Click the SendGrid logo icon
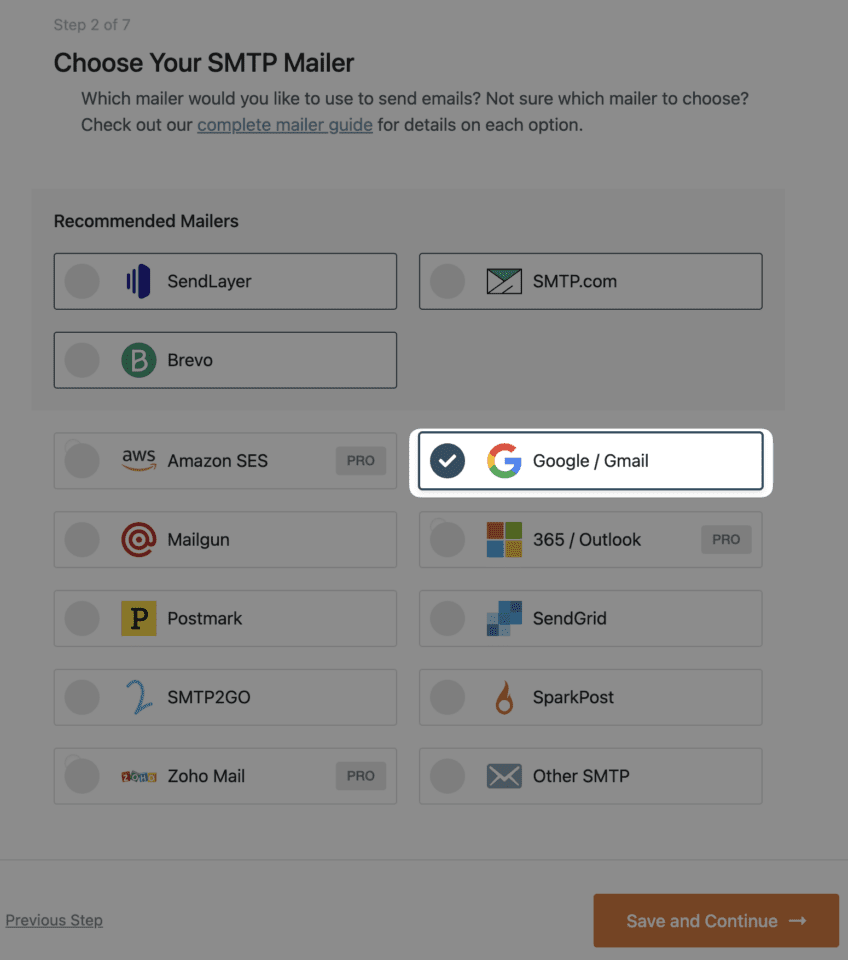The width and height of the screenshot is (848, 960). [x=504, y=619]
